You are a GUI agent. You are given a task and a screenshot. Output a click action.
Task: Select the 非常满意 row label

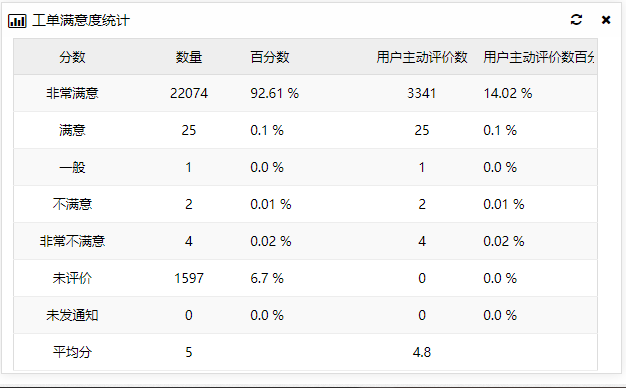[72, 93]
